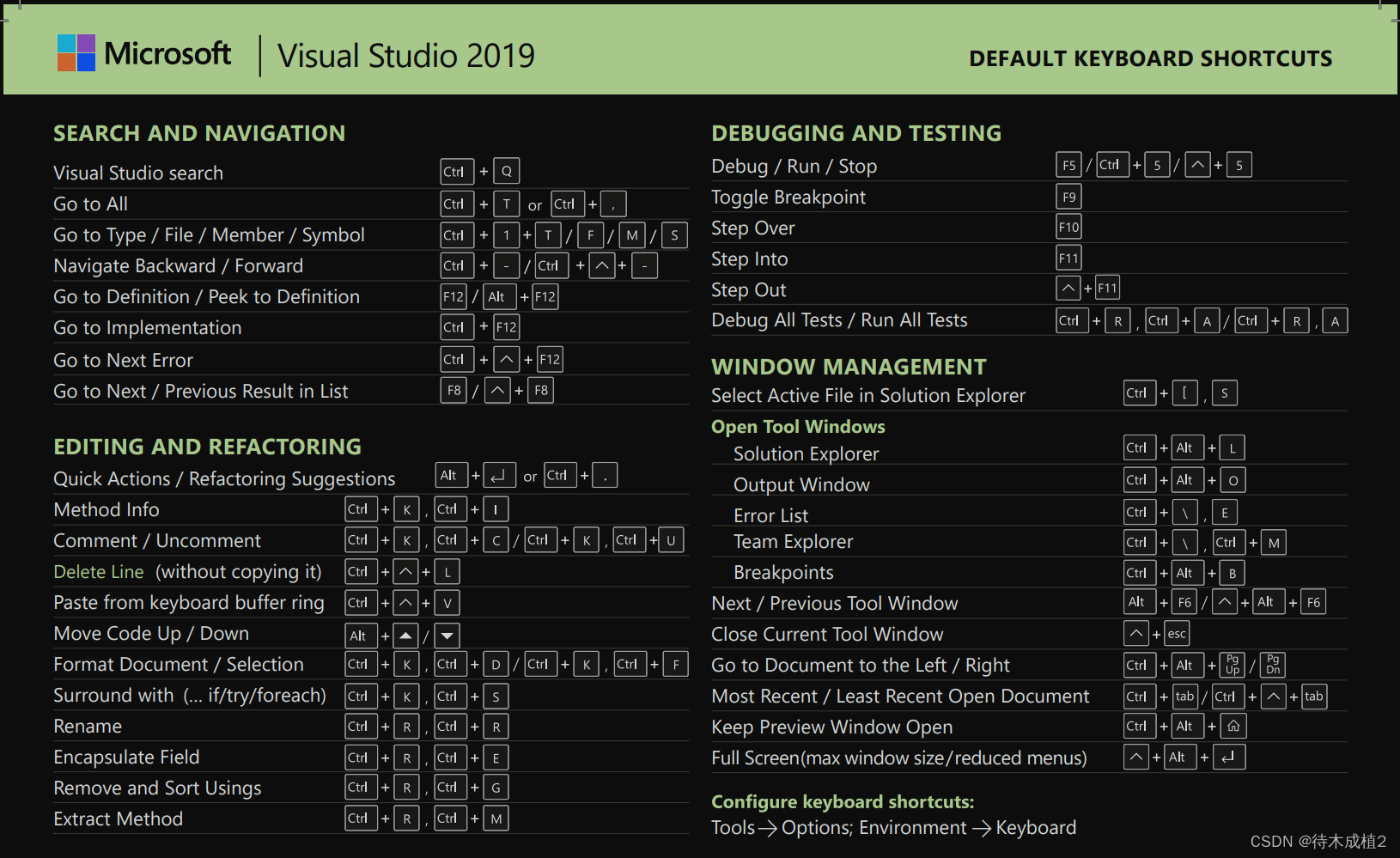The image size is (1400, 858).
Task: Click 'Go to Document to the Left / Right'
Action: coord(860,666)
